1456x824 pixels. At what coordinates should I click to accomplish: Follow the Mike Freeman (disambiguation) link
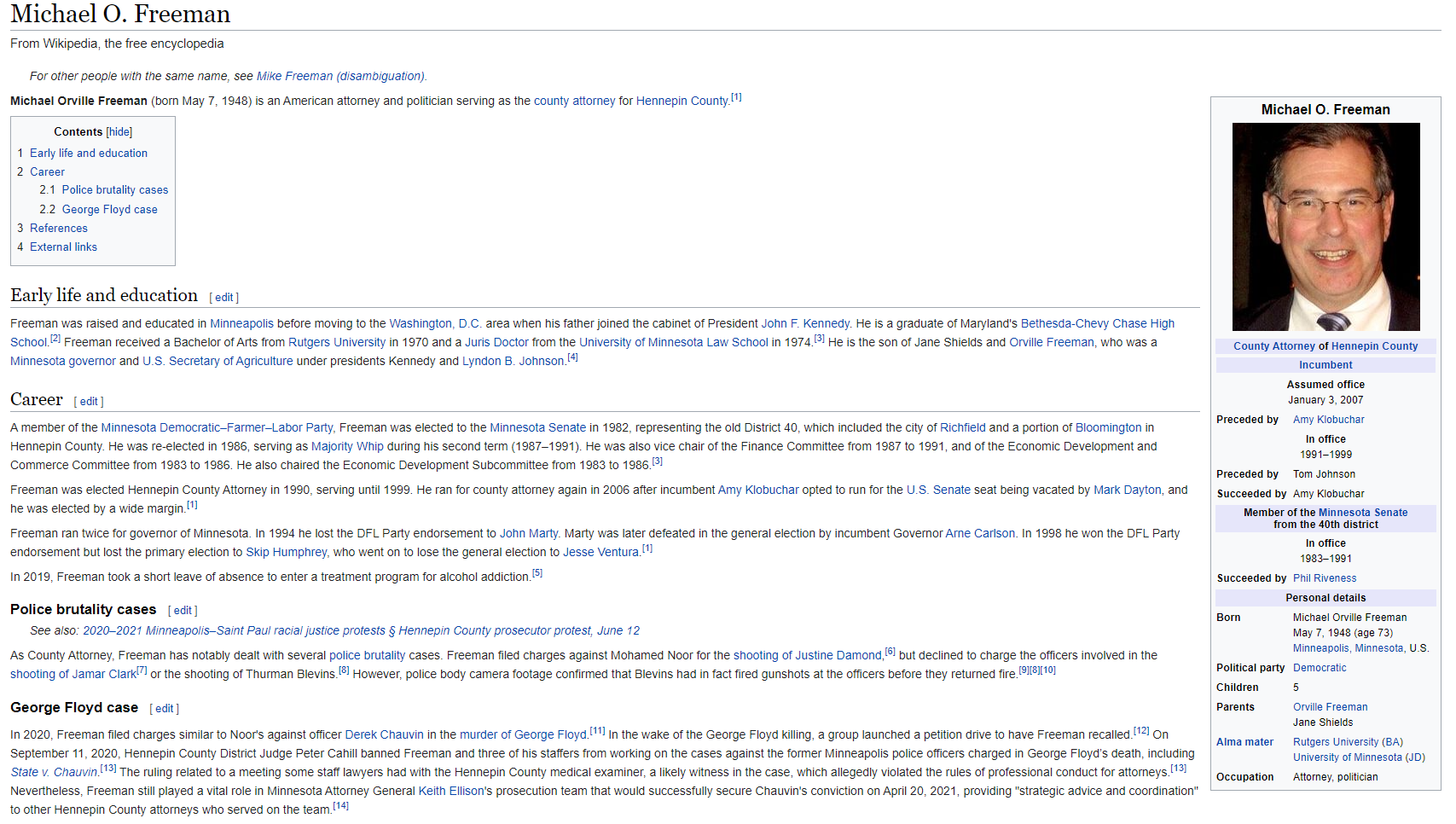pos(340,76)
